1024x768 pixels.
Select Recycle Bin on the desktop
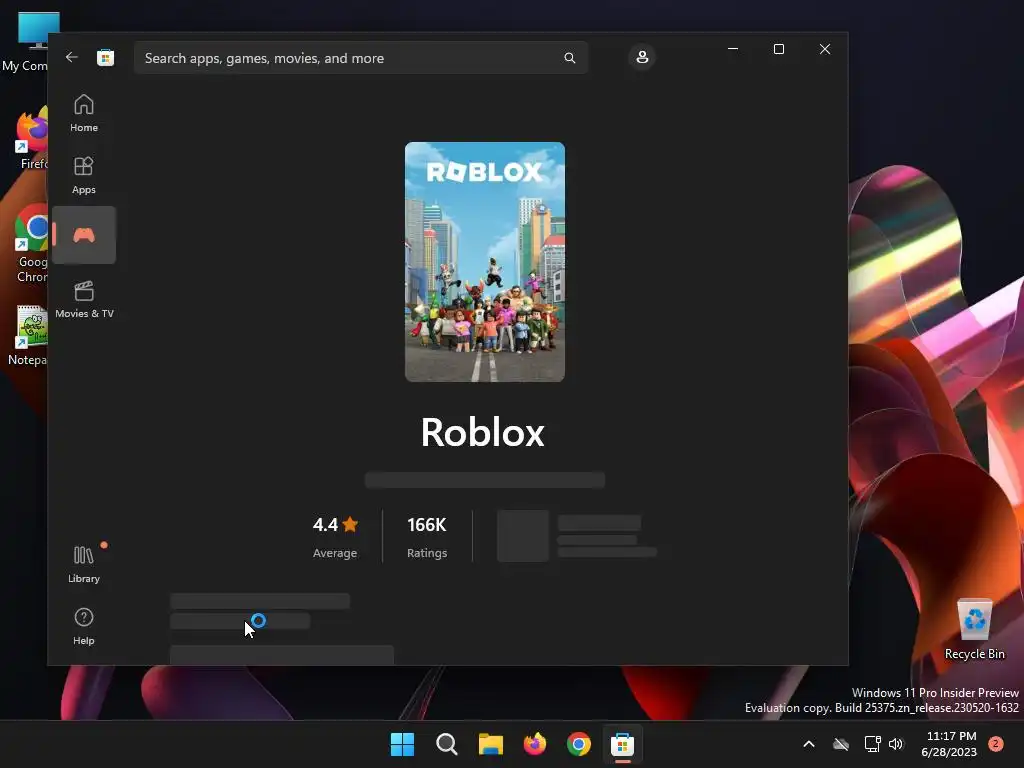pos(974,629)
